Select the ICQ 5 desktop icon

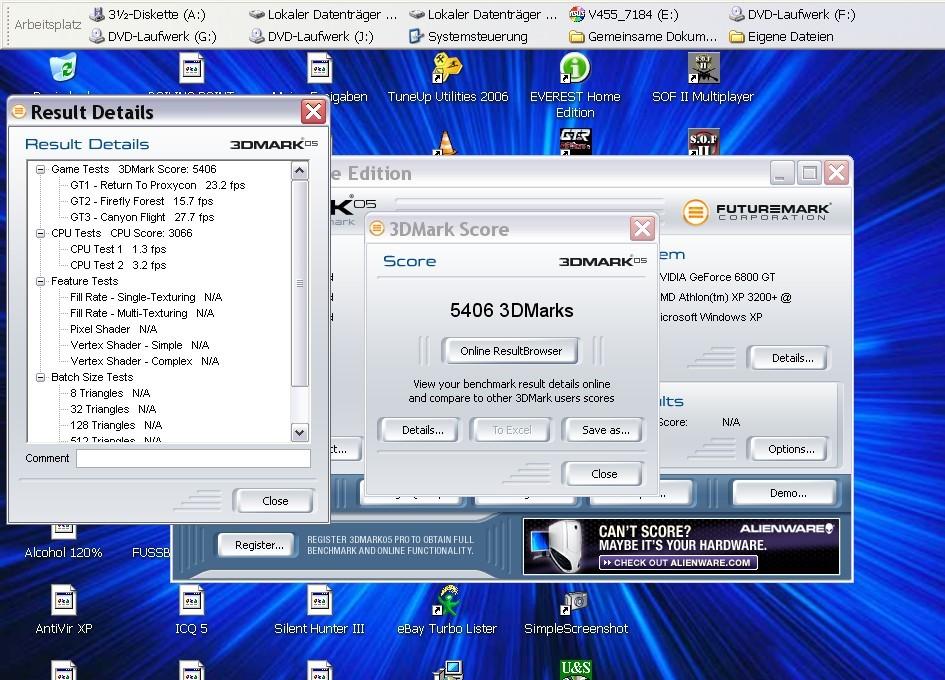191,610
